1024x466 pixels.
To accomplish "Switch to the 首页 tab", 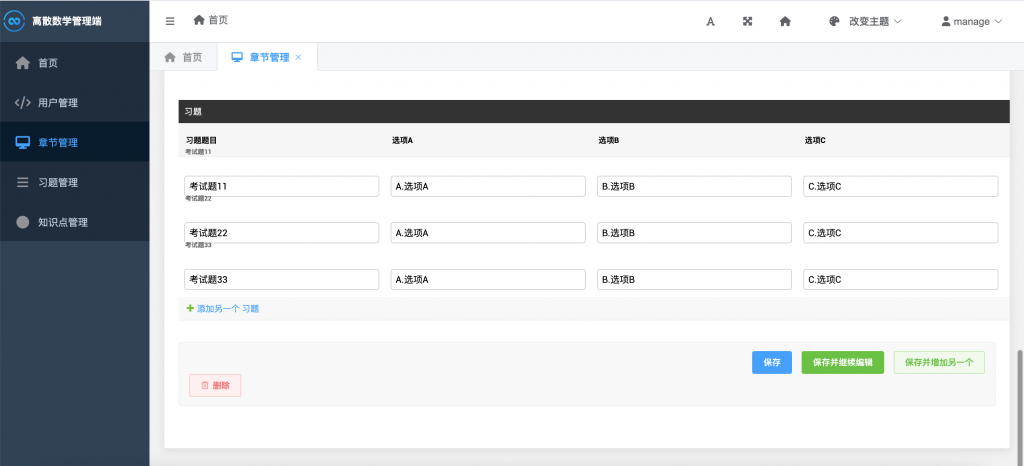I will pos(184,57).
